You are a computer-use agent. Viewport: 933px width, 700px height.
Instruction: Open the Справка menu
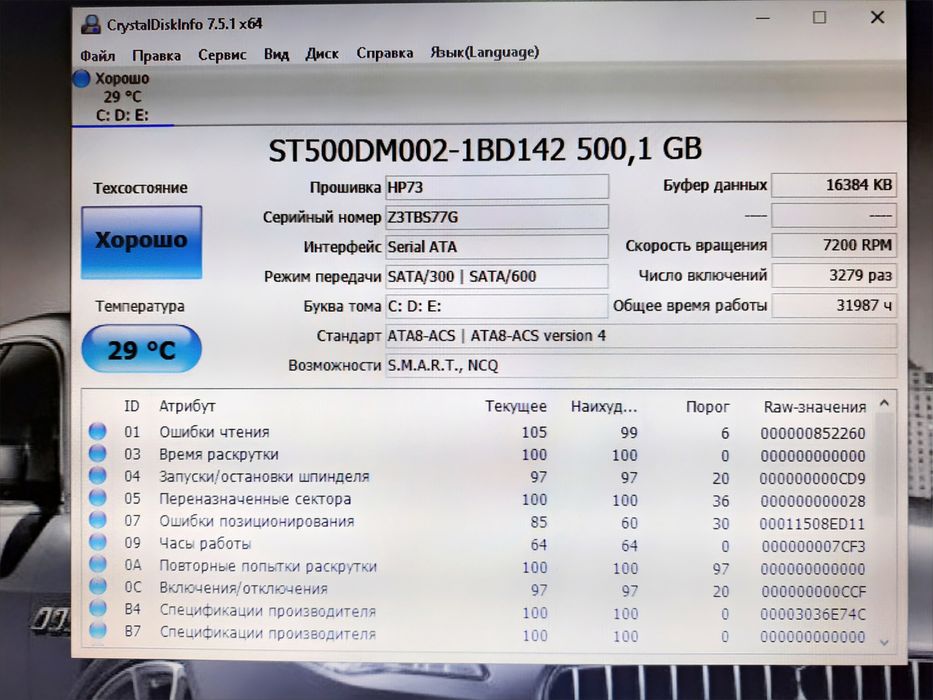384,53
